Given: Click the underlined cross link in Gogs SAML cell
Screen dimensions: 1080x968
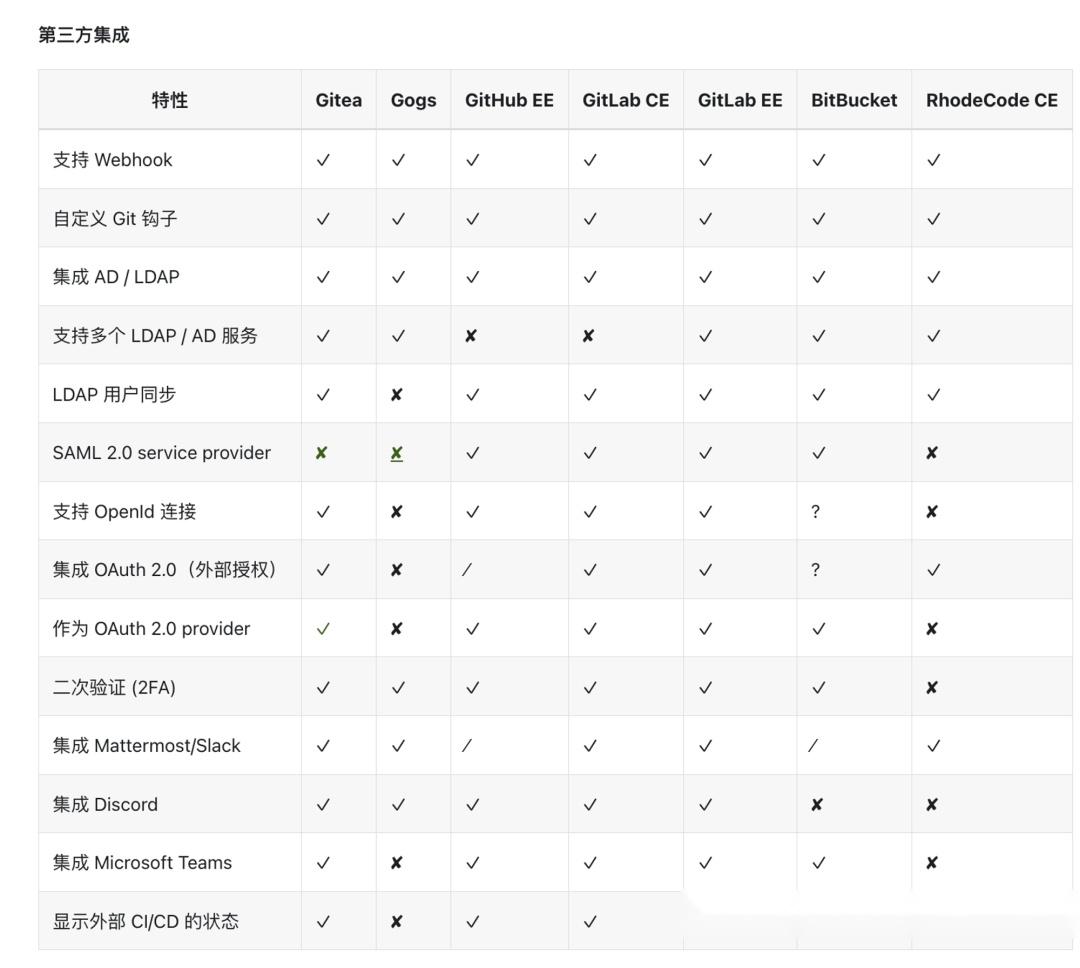Looking at the screenshot, I should (x=396, y=452).
